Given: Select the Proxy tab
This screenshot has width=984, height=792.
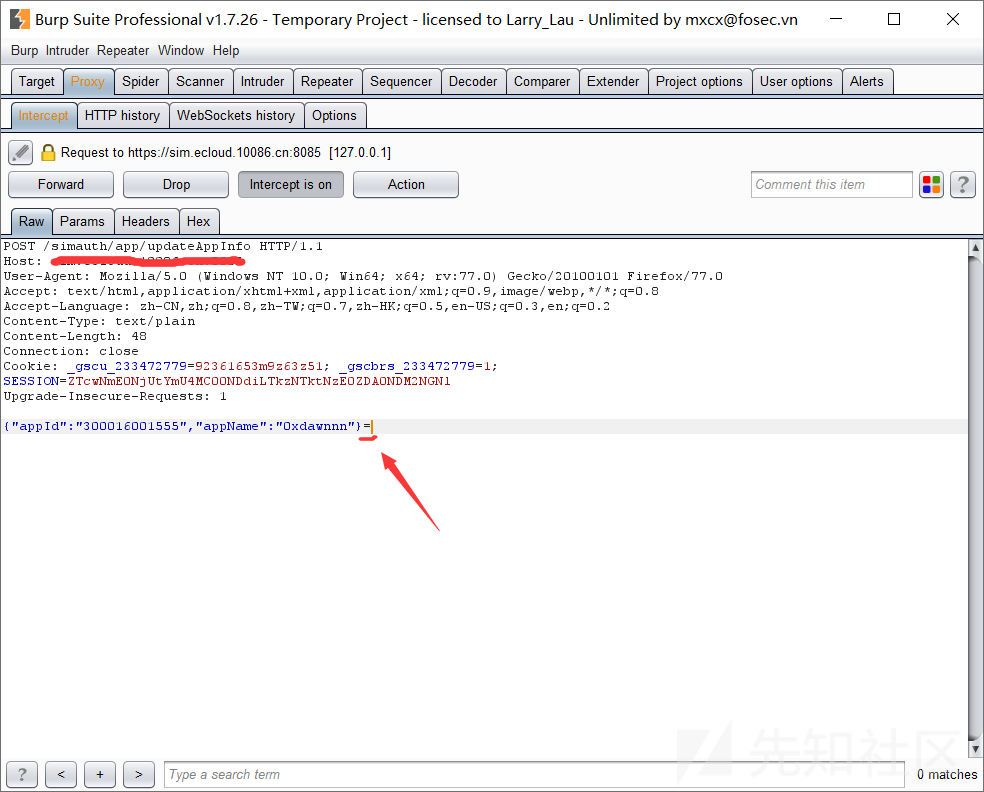Looking at the screenshot, I should pyautogui.click(x=88, y=82).
